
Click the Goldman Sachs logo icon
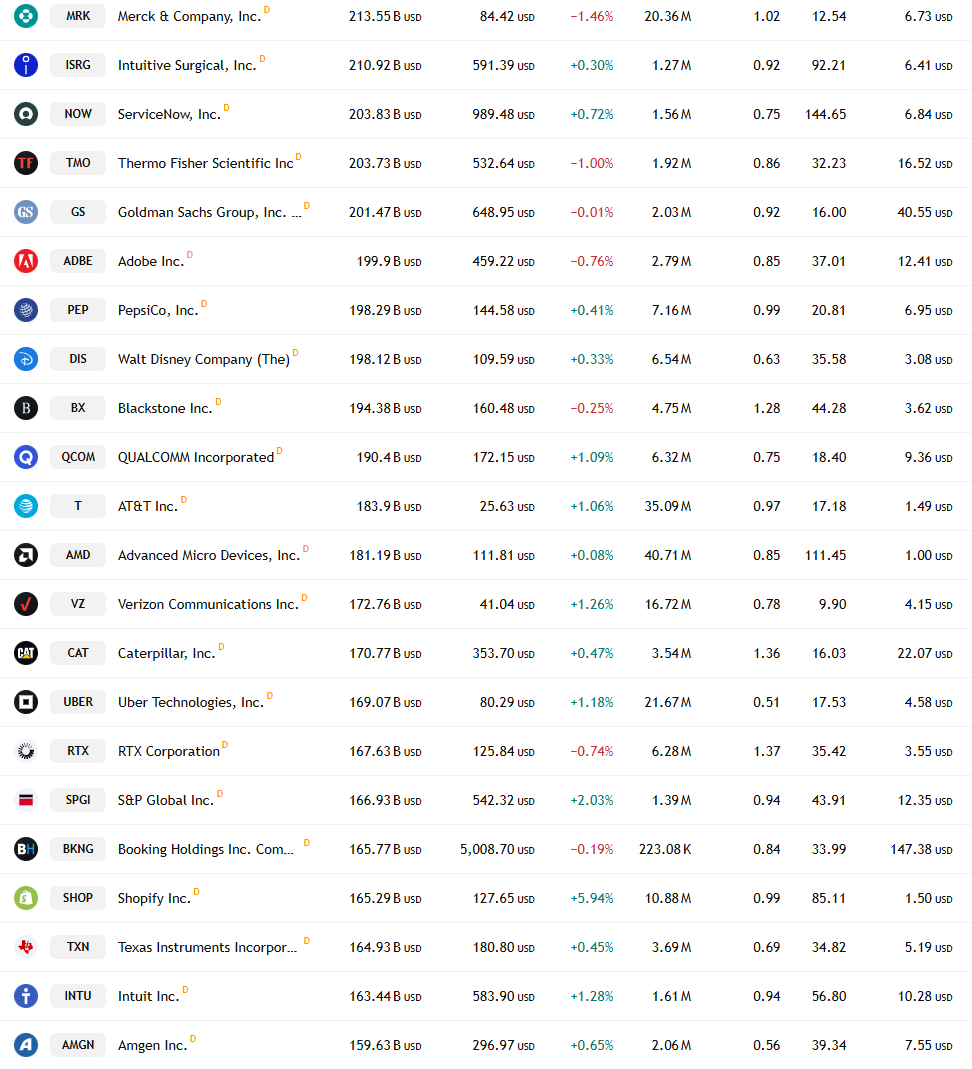click(x=26, y=212)
